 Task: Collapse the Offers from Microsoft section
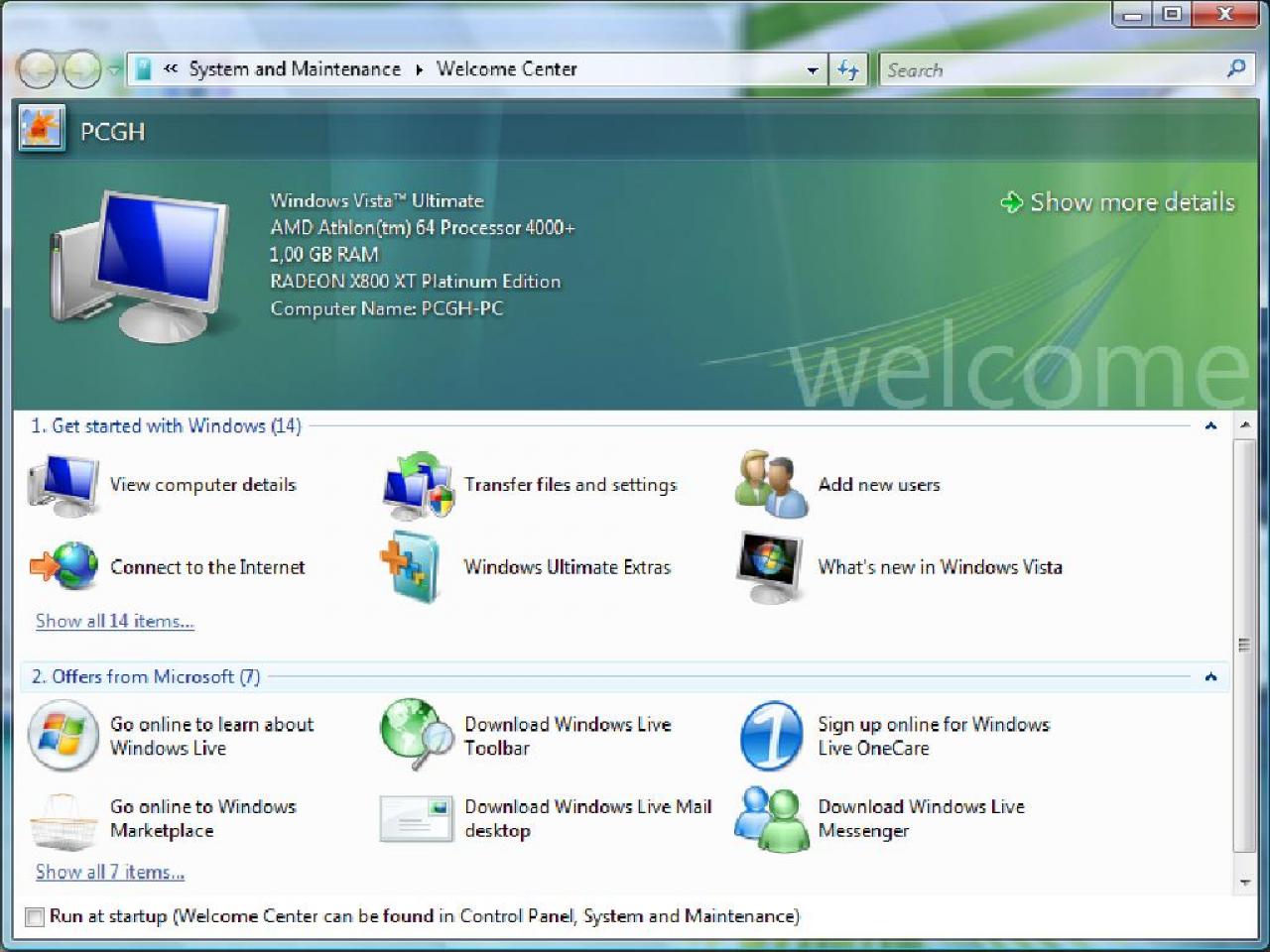tap(1210, 677)
